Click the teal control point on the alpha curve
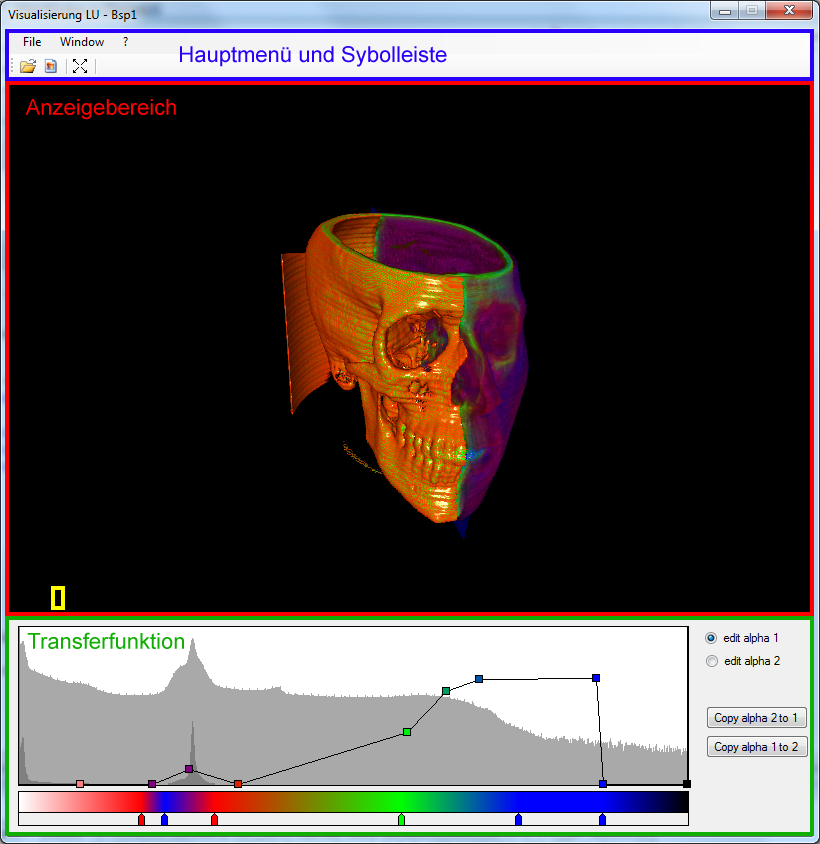 coord(446,691)
